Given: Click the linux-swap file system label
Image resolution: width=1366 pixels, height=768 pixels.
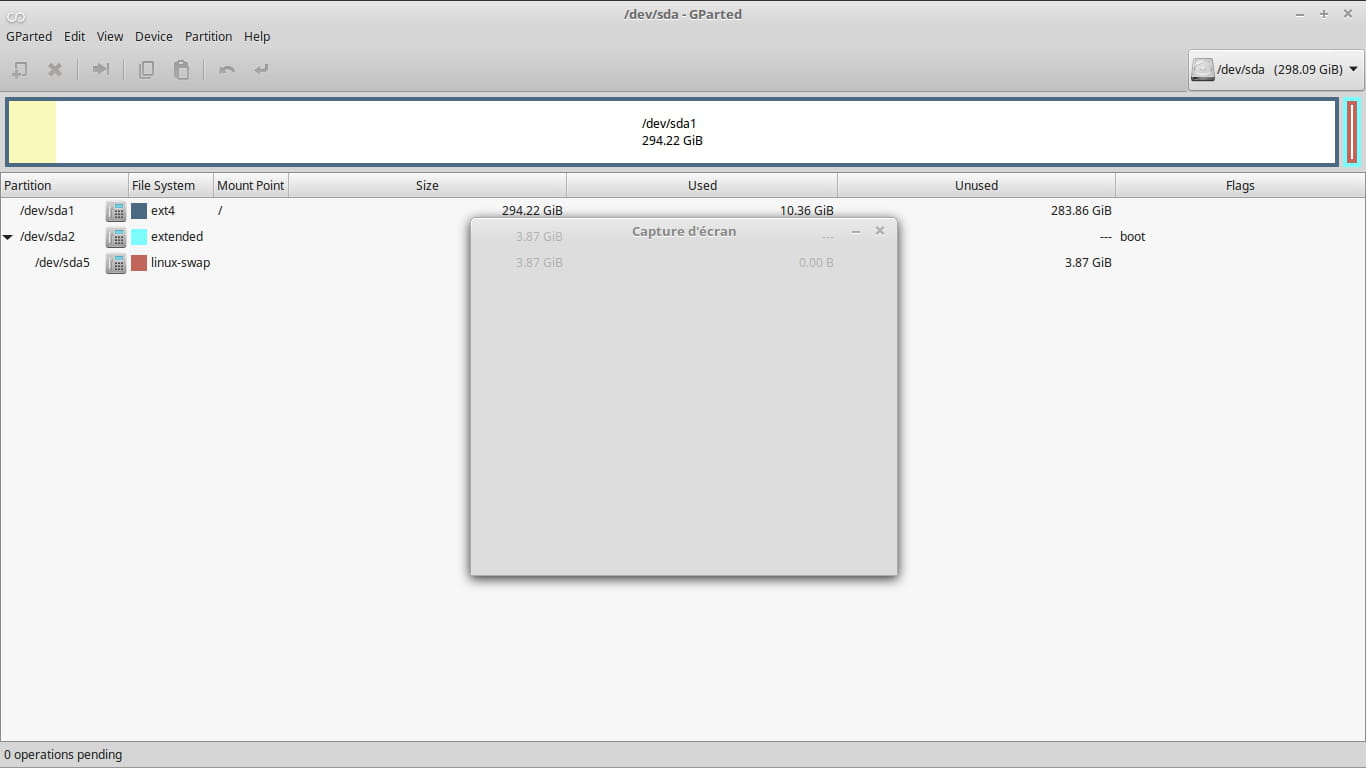Looking at the screenshot, I should 180,263.
